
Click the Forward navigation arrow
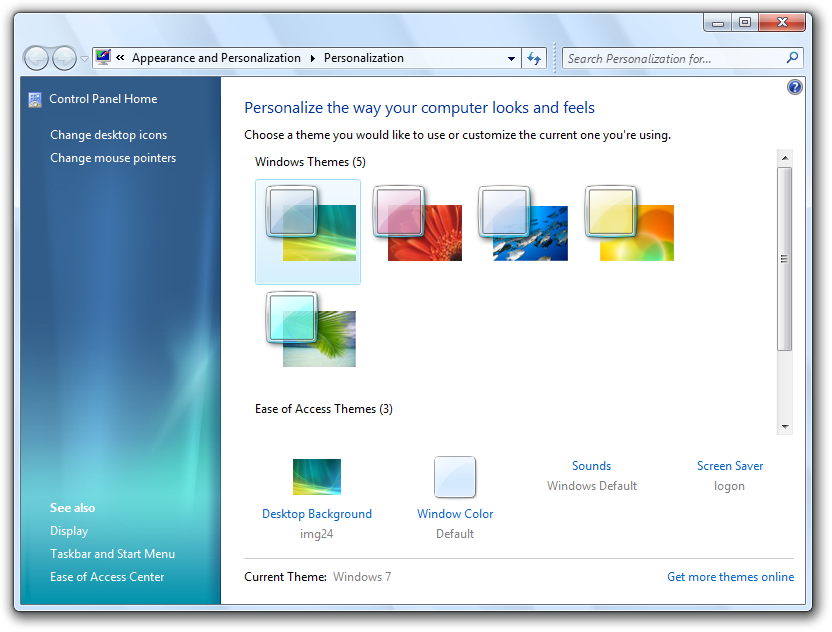[64, 58]
